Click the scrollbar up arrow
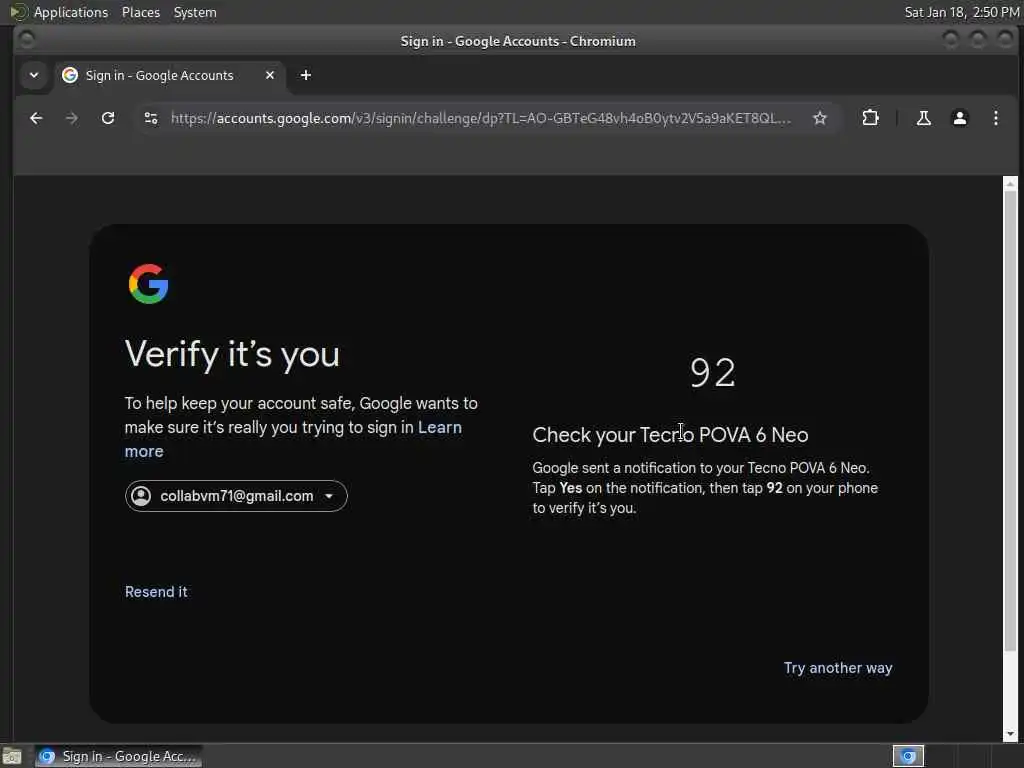This screenshot has height=768, width=1024. (1010, 184)
